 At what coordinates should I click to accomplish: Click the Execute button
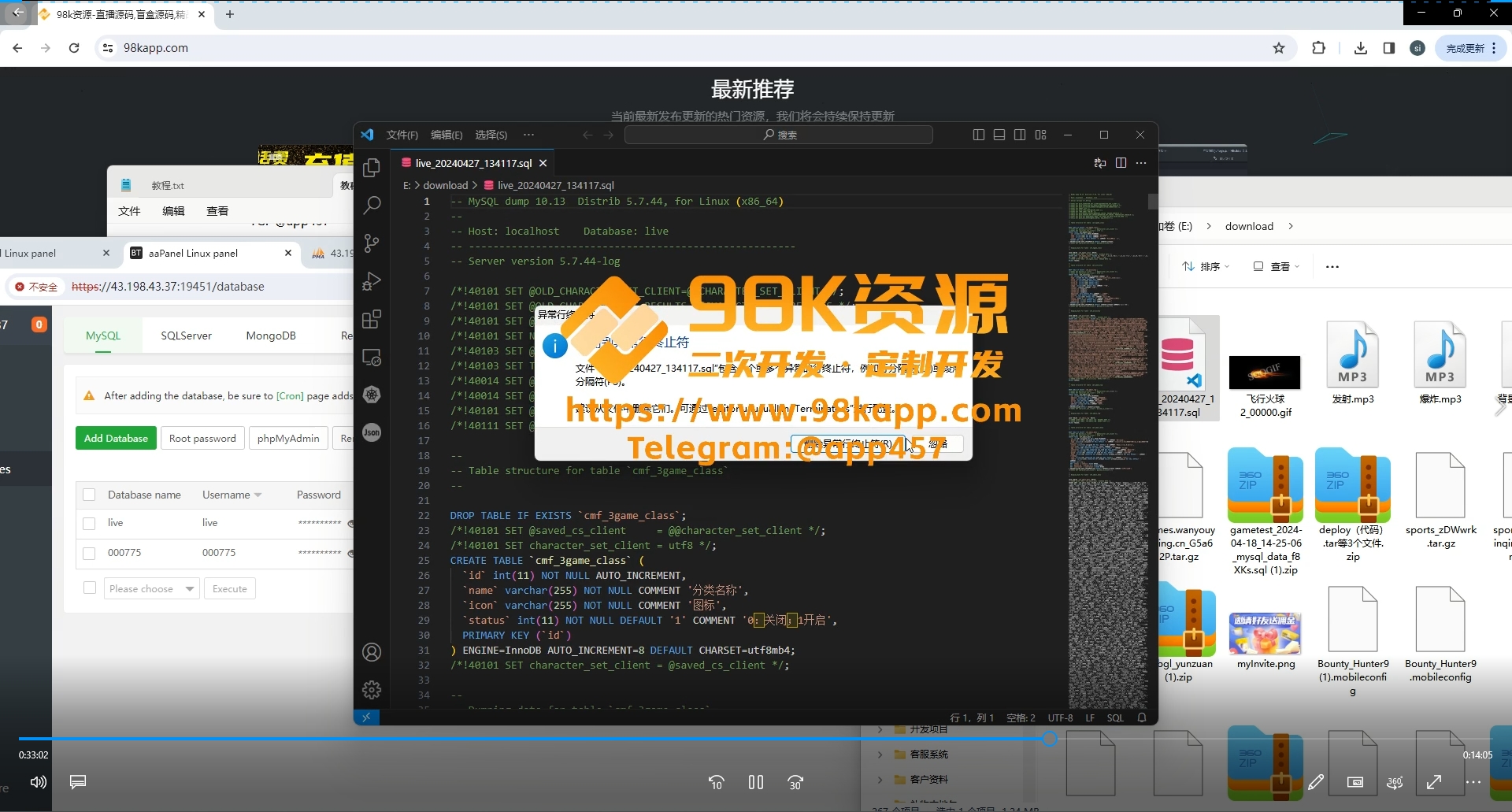230,588
